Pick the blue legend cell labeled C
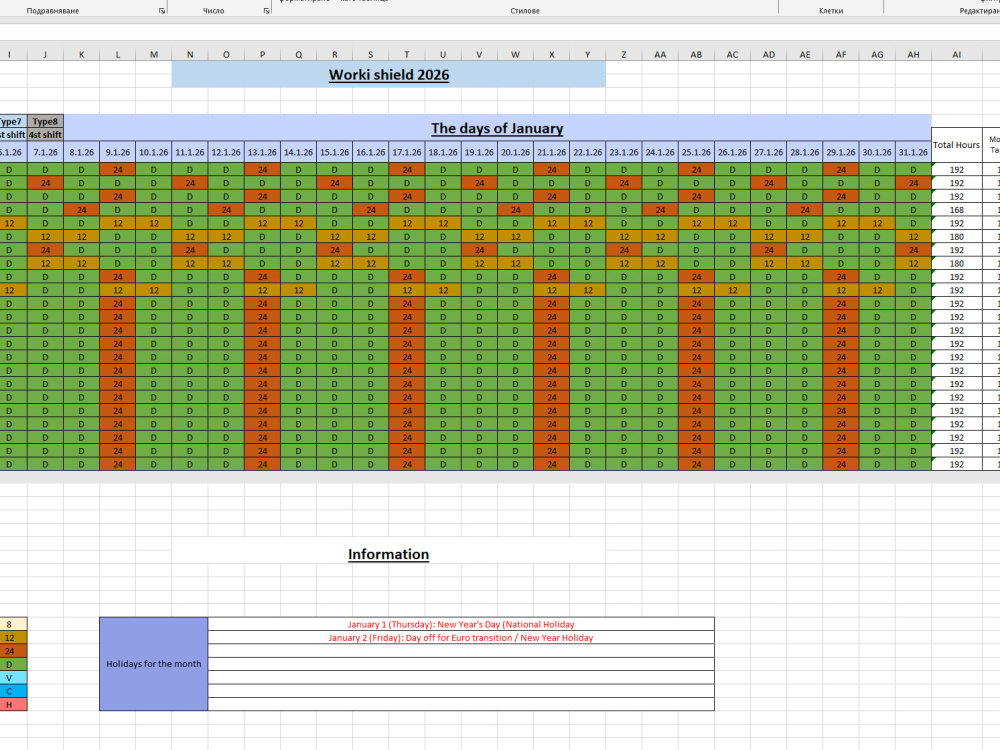 (9, 691)
